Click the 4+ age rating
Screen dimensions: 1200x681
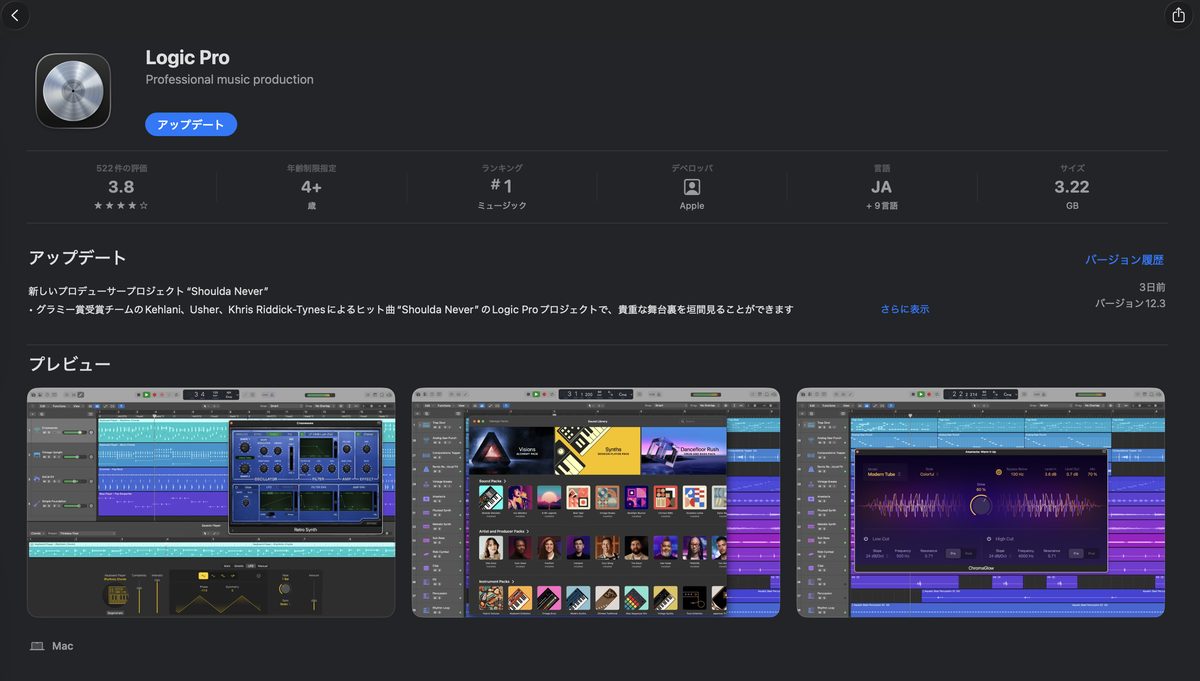pyautogui.click(x=311, y=187)
